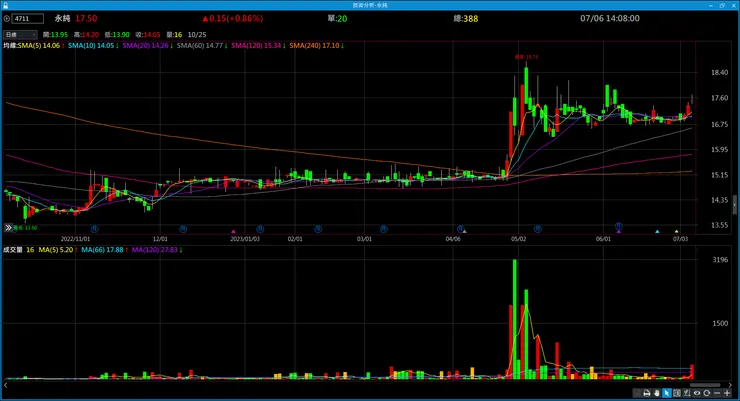Select the hand pan tool

656,393
